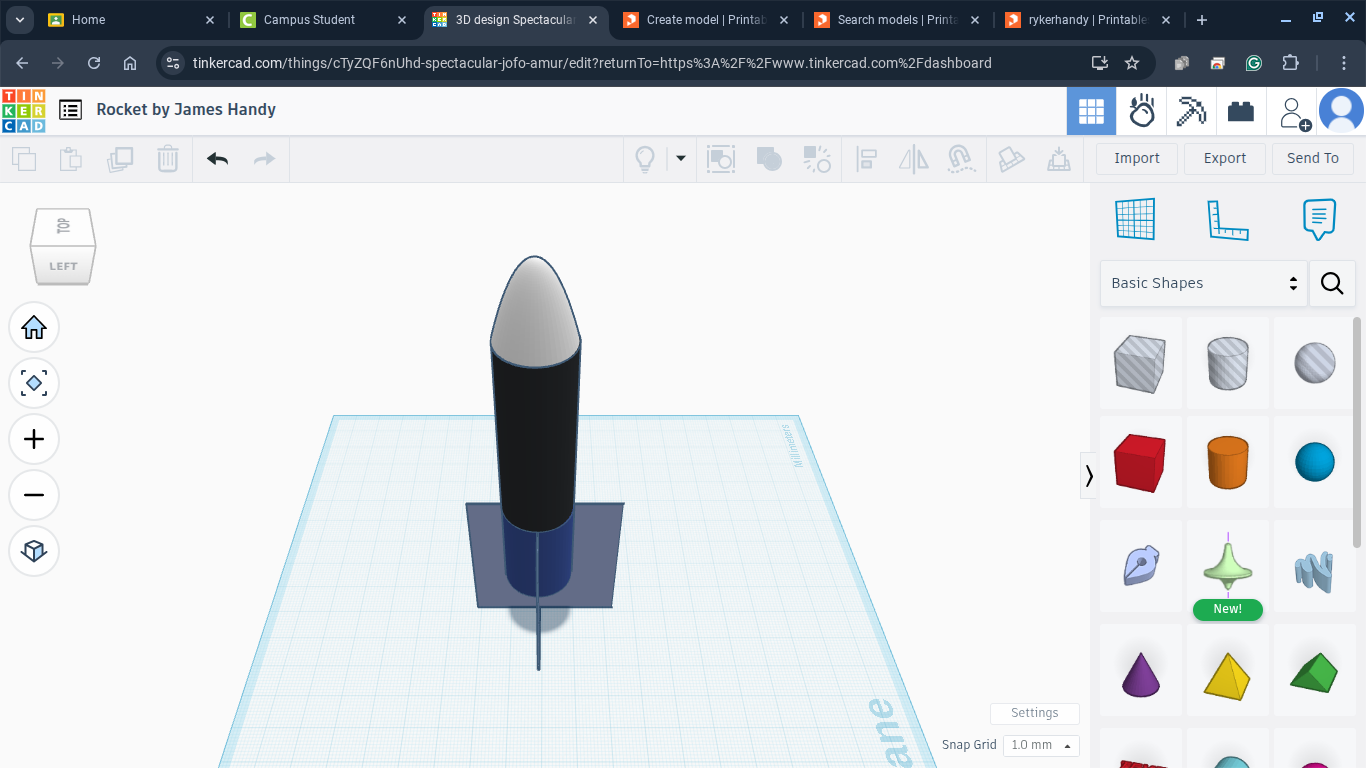This screenshot has width=1366, height=768.
Task: Open the visibility options dropdown arrow
Action: tap(681, 158)
